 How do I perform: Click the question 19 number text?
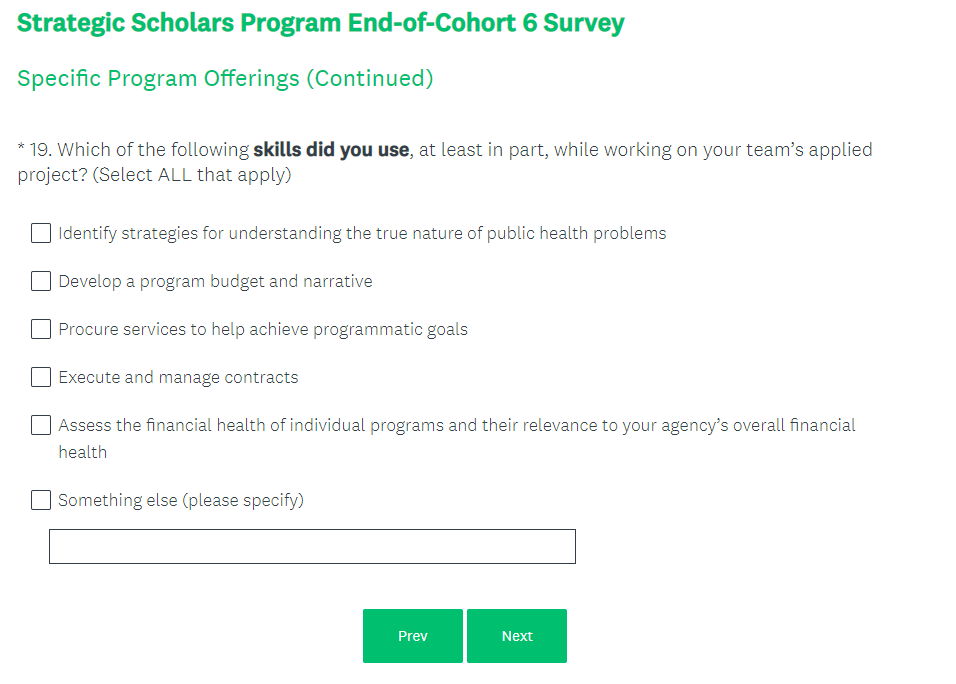39,150
